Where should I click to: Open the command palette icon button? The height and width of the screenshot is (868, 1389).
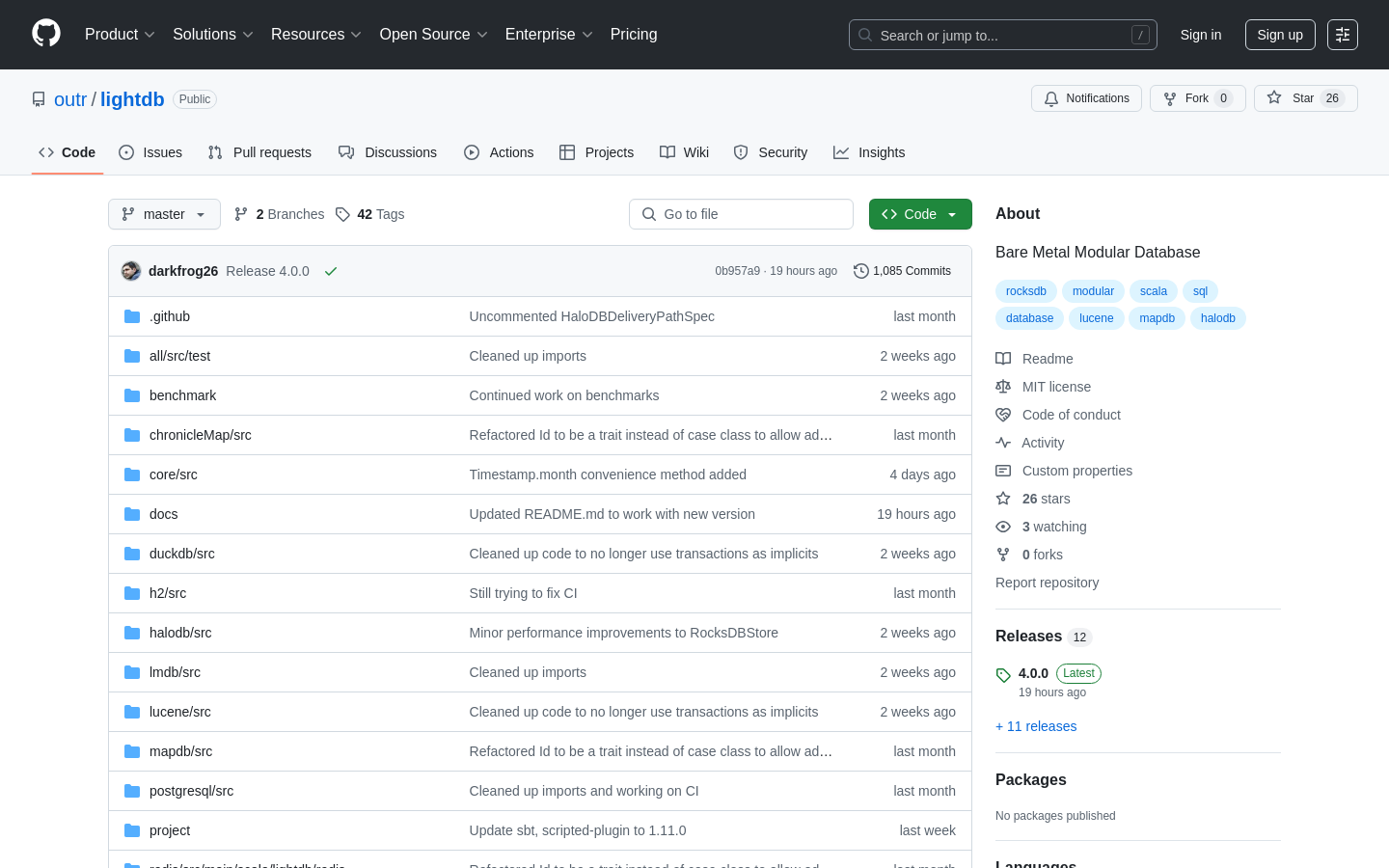pyautogui.click(x=1343, y=35)
